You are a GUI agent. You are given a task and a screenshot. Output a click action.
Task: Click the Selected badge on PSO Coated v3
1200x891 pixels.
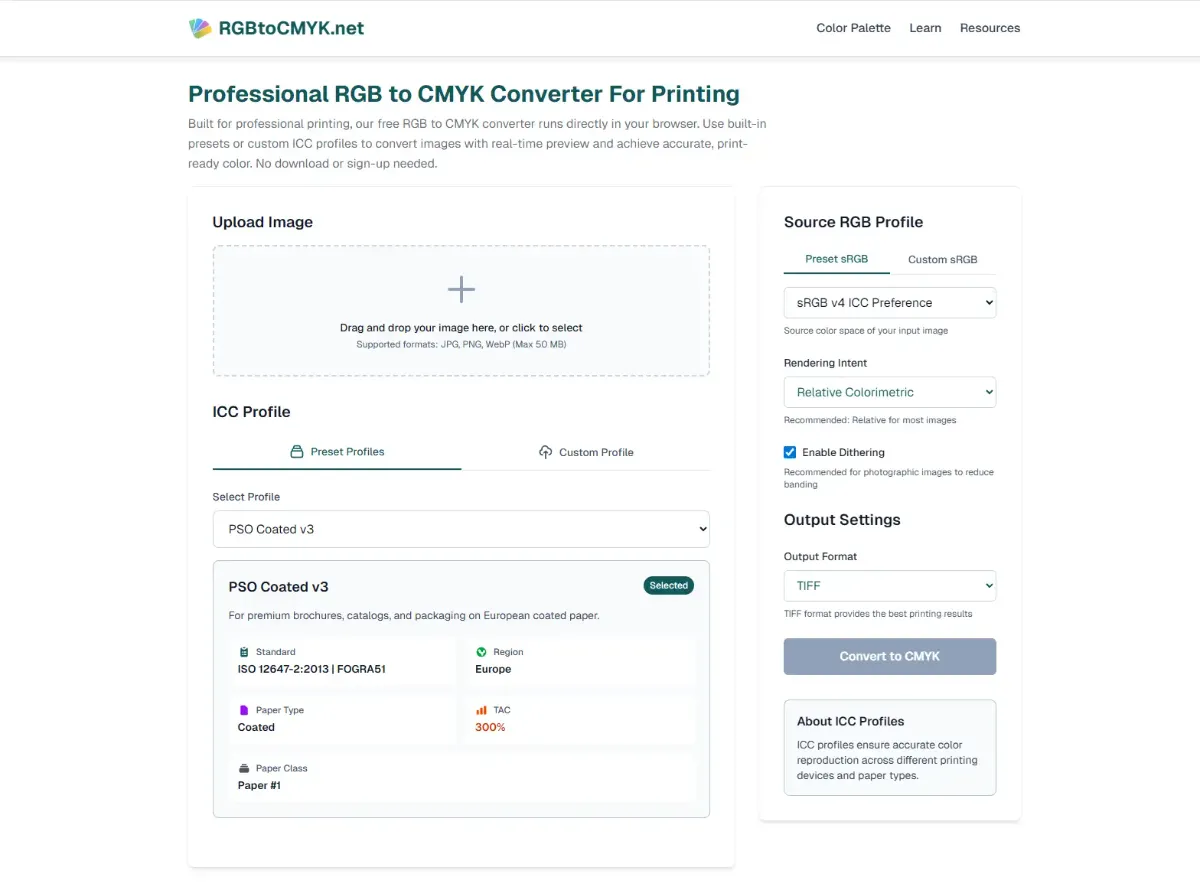point(668,586)
